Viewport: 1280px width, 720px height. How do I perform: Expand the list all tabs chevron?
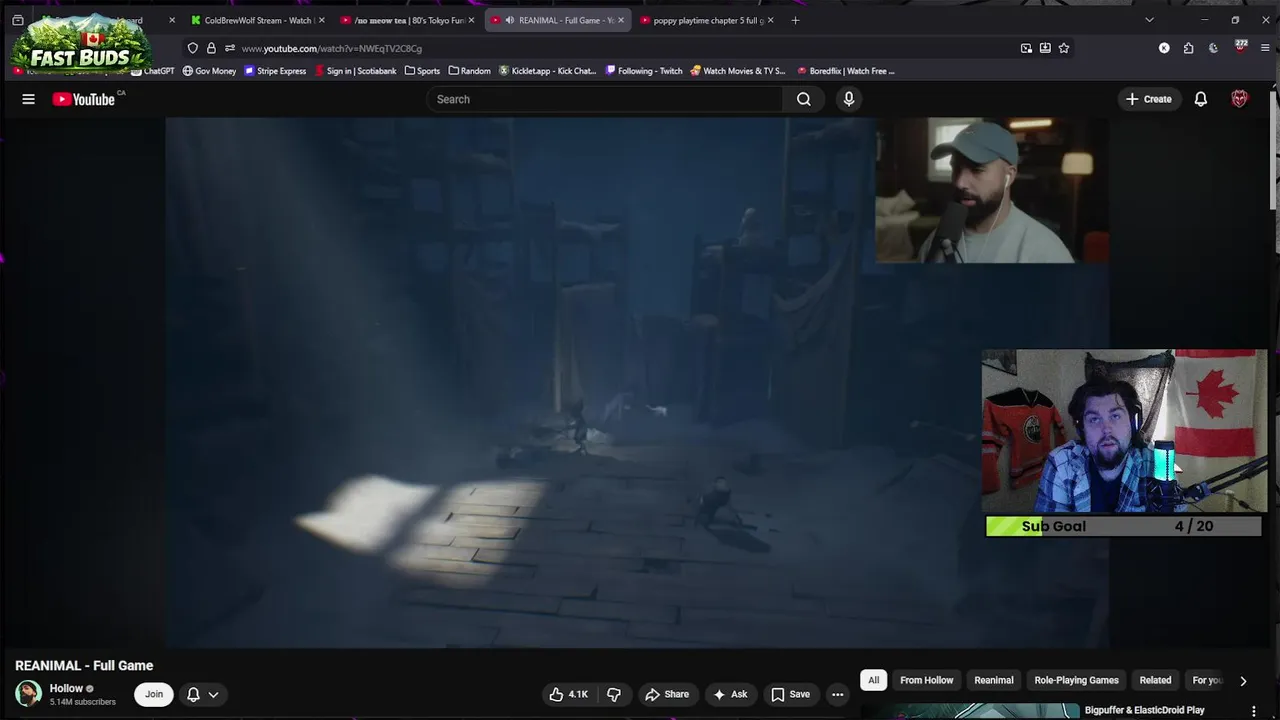coord(1149,20)
